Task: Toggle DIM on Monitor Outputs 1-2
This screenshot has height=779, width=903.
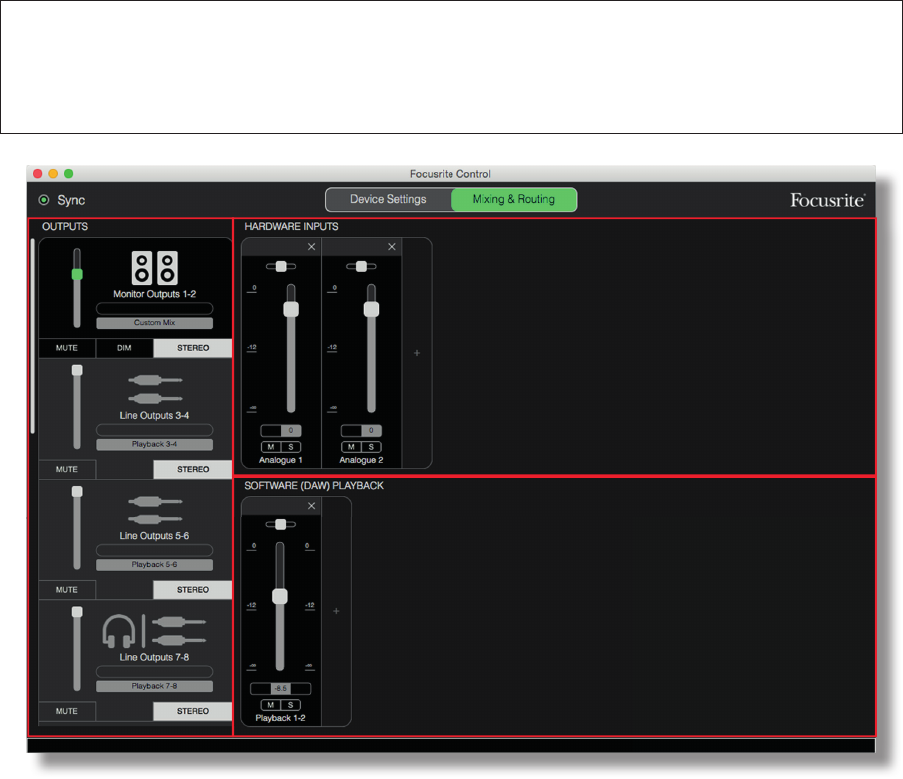Action: coord(124,348)
